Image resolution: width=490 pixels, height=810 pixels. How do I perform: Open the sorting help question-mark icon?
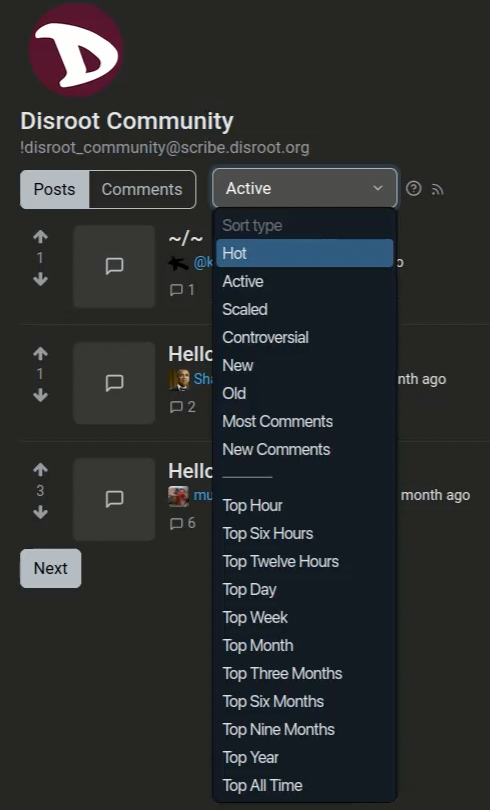414,189
